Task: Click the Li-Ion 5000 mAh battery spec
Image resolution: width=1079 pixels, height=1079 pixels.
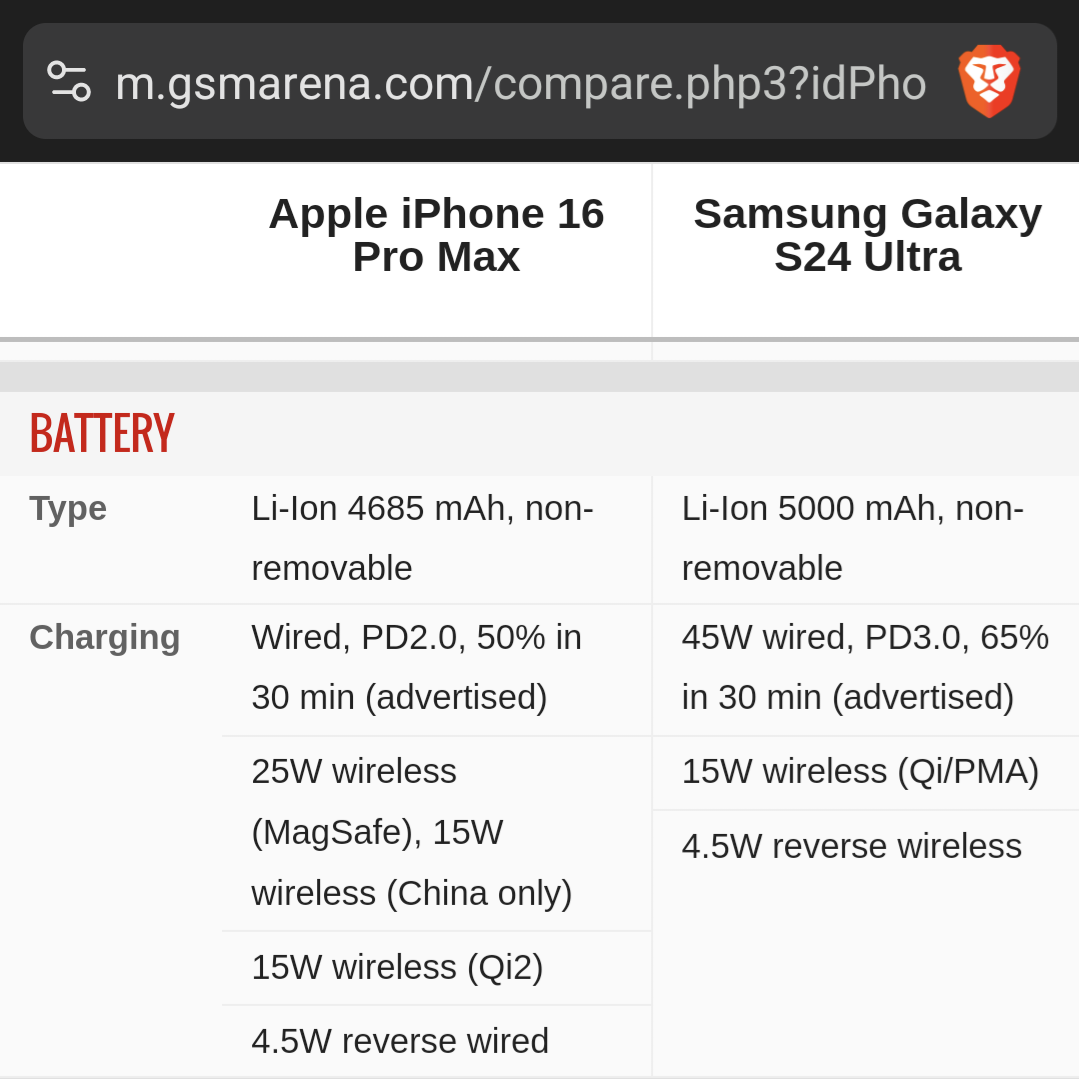Action: (x=853, y=538)
